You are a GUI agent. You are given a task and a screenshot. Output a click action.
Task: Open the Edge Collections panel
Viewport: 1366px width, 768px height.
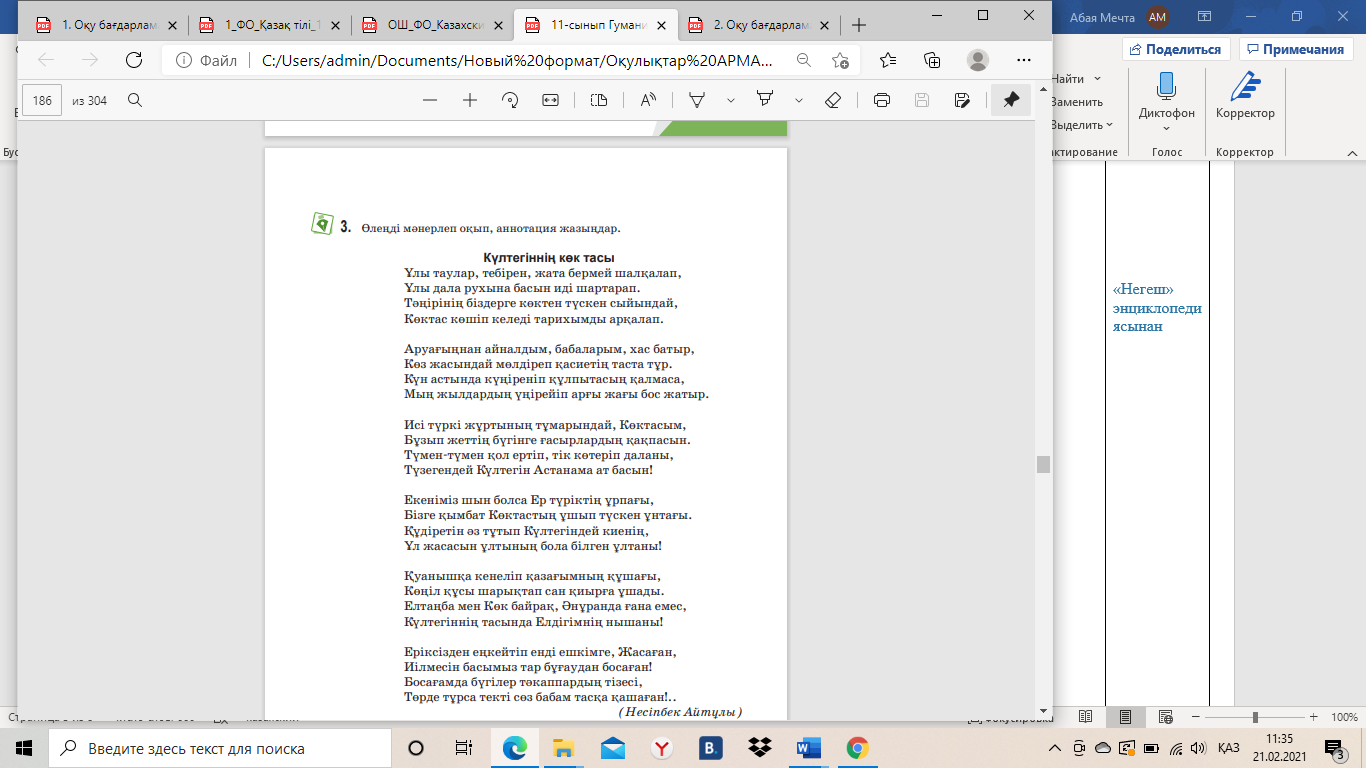click(x=932, y=60)
